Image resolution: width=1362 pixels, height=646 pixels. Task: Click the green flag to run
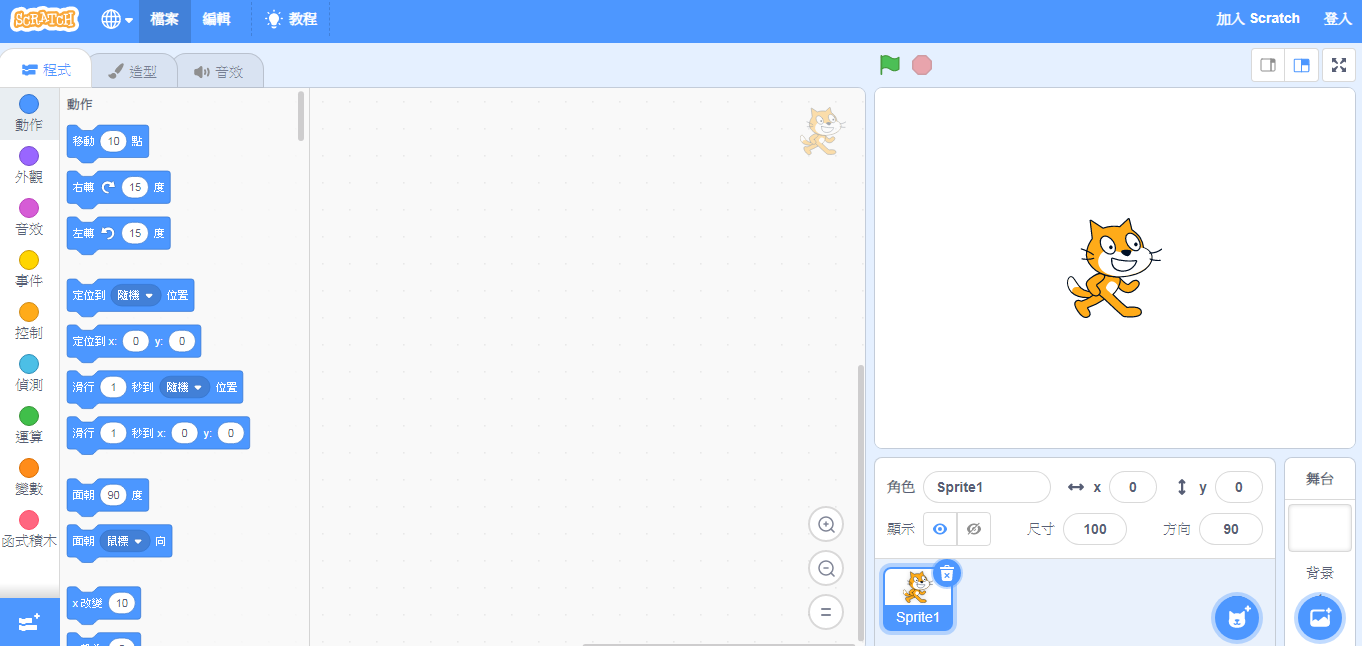[890, 65]
